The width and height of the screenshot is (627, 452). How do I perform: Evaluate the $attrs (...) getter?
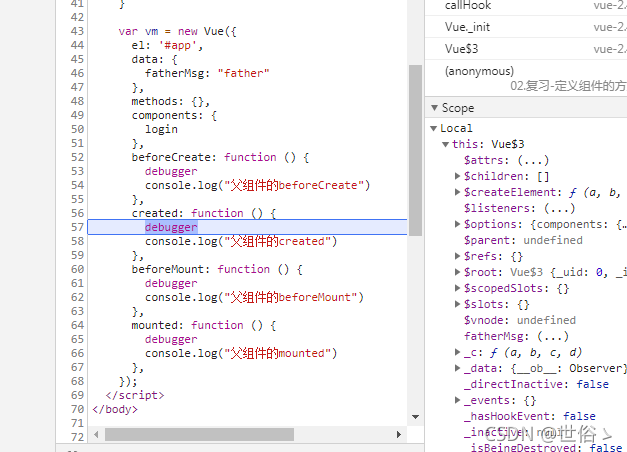tap(533, 160)
